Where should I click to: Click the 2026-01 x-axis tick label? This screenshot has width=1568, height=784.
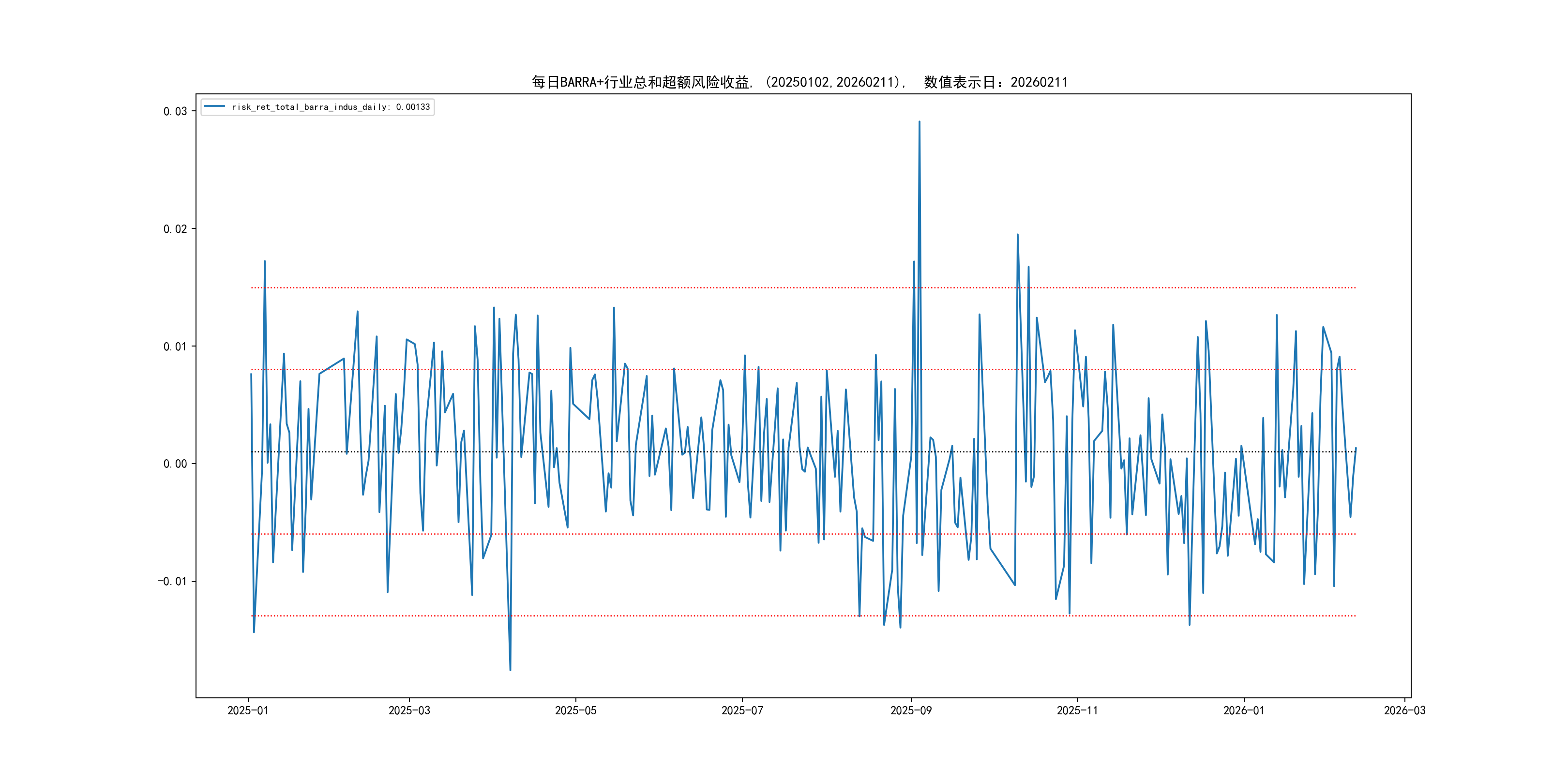click(1244, 710)
